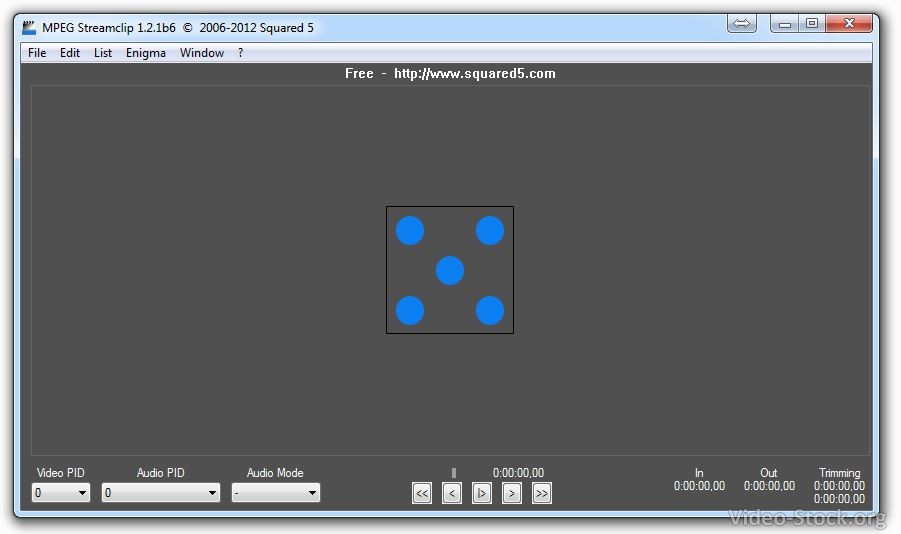Click the Audio Mode label
Screen dimensions: 901x534
(275, 472)
